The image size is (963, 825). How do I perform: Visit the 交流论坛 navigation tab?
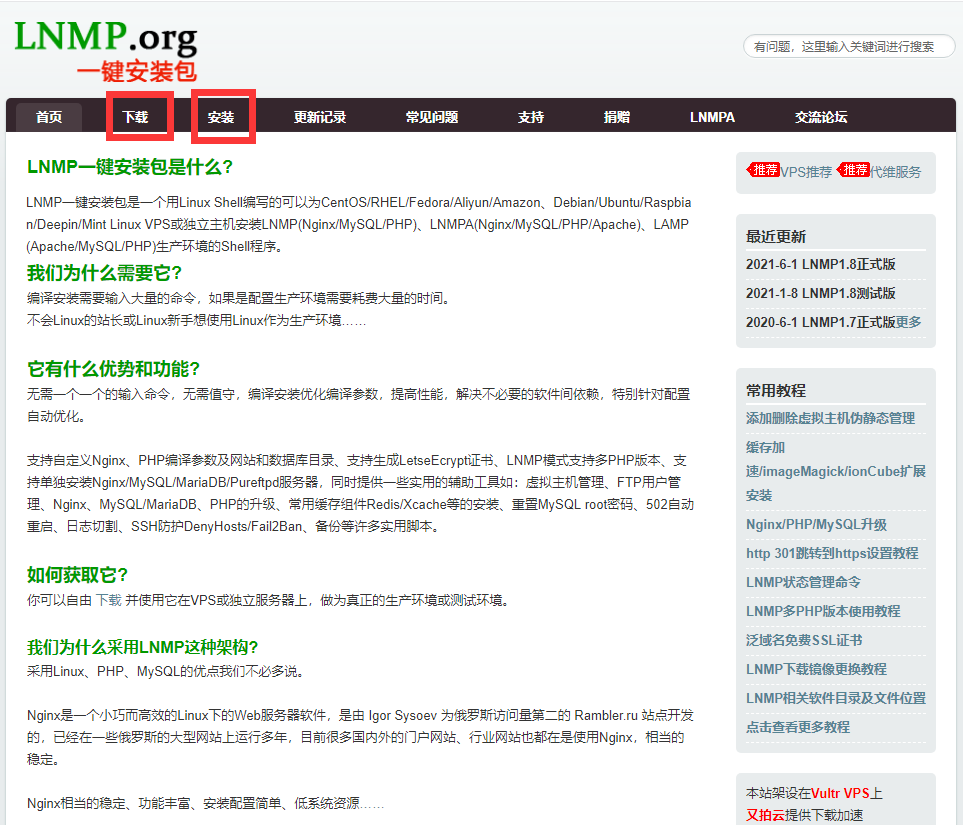pyautogui.click(x=821, y=117)
